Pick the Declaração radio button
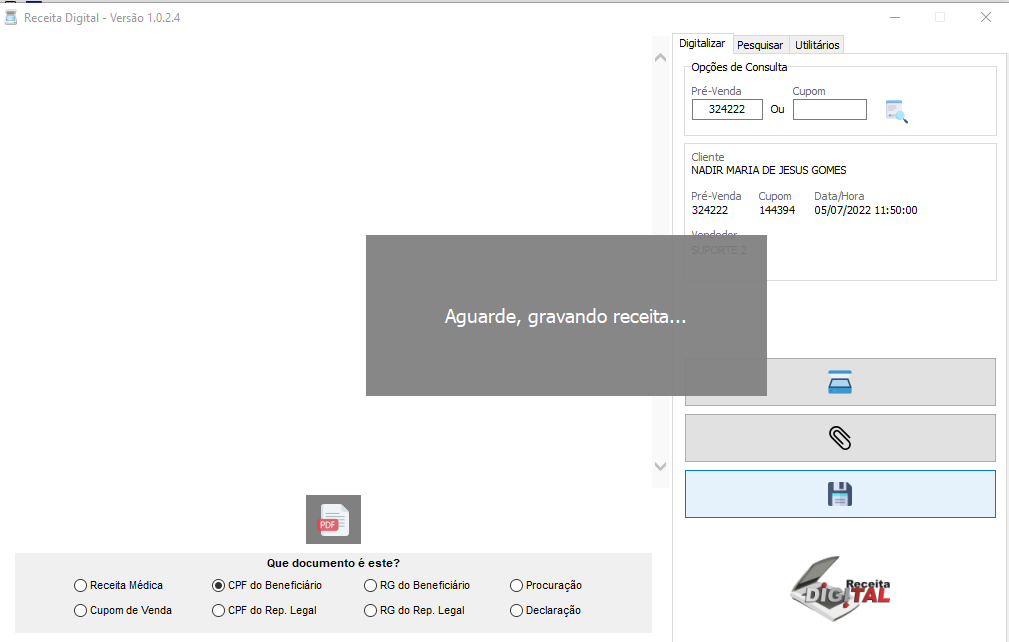Viewport: 1009px width, 642px height. (517, 610)
